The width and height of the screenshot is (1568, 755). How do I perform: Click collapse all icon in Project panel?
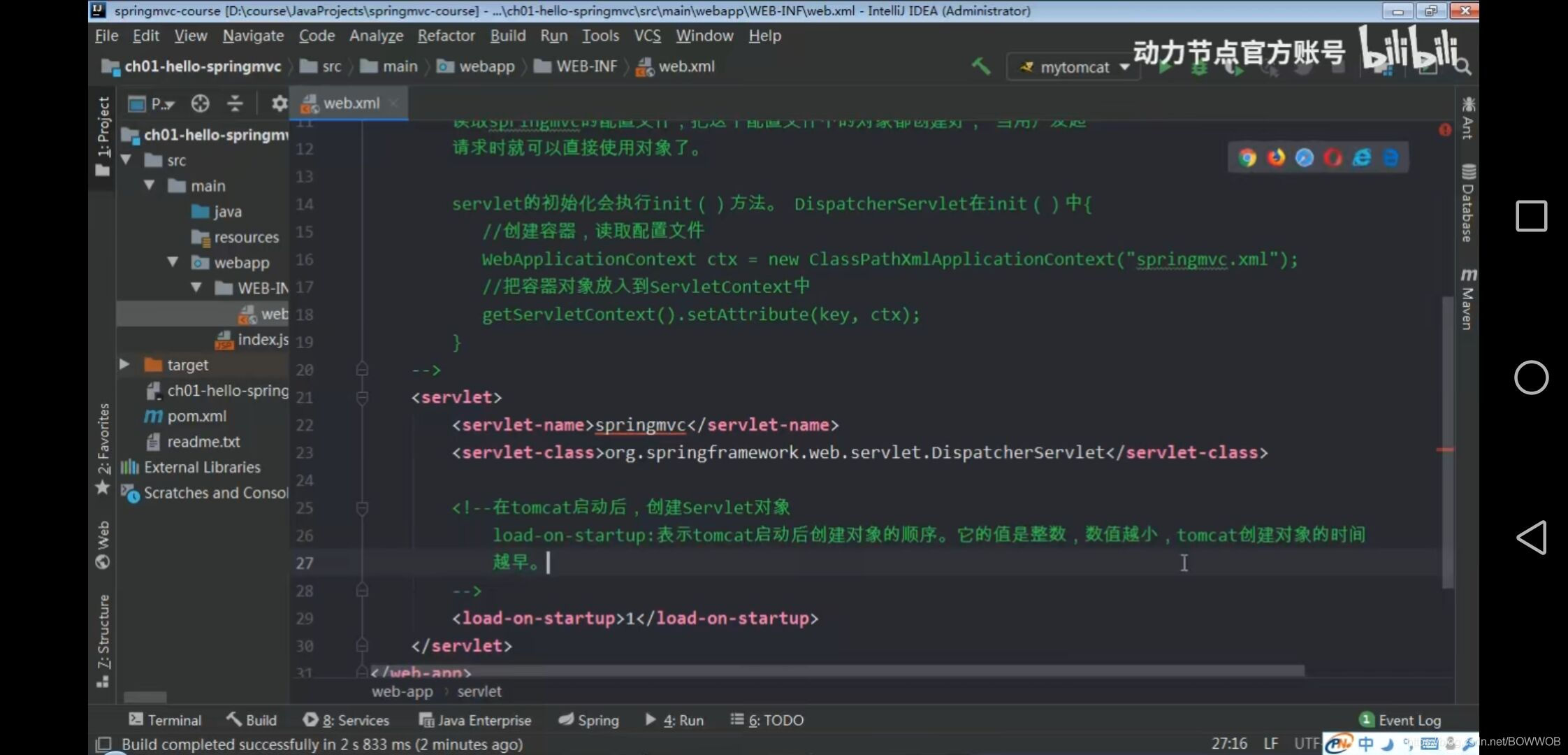pyautogui.click(x=235, y=104)
